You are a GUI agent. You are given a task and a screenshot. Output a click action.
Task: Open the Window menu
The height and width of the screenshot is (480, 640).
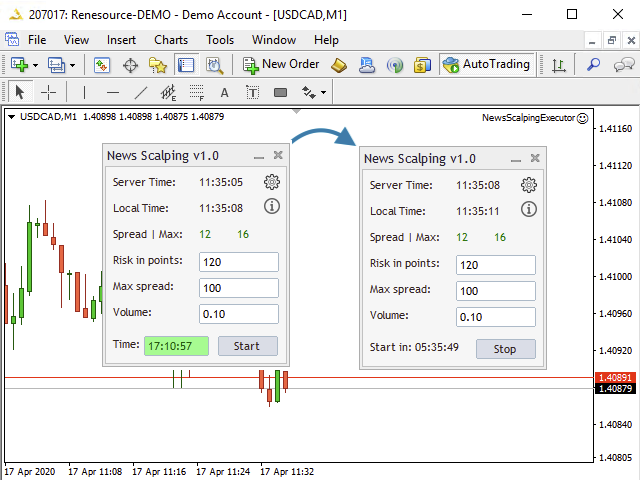point(274,40)
